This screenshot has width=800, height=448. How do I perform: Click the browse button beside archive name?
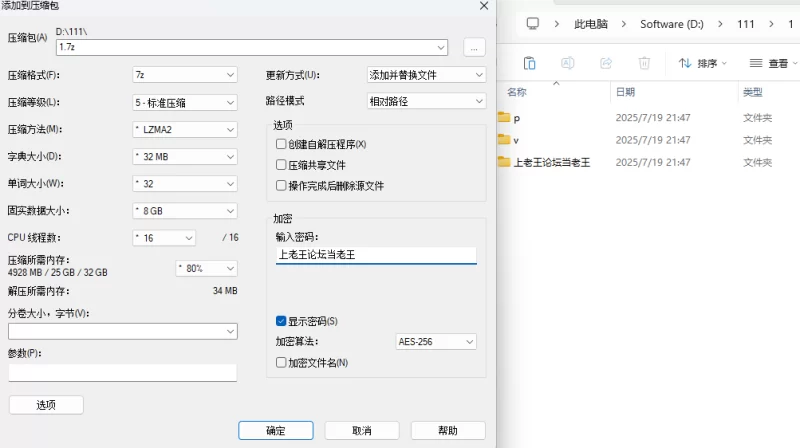tap(474, 47)
